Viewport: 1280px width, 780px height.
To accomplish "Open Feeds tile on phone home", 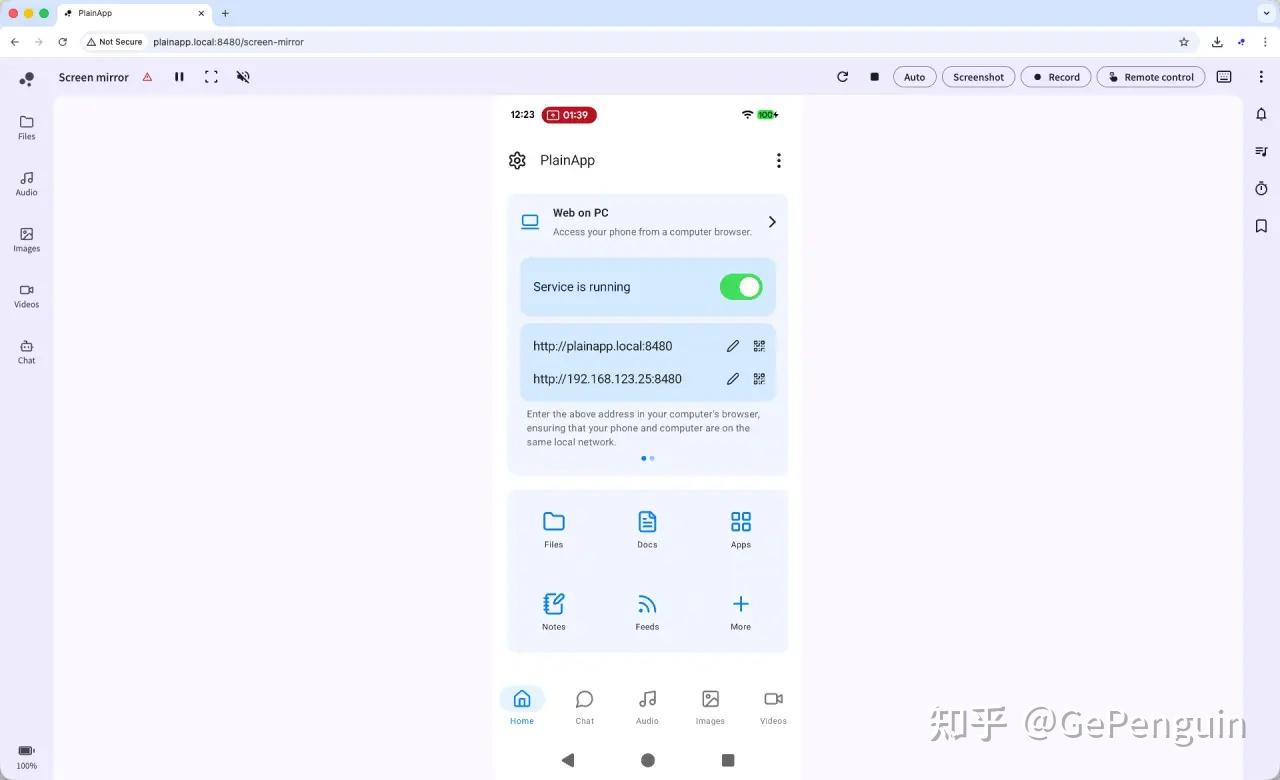I will point(647,611).
